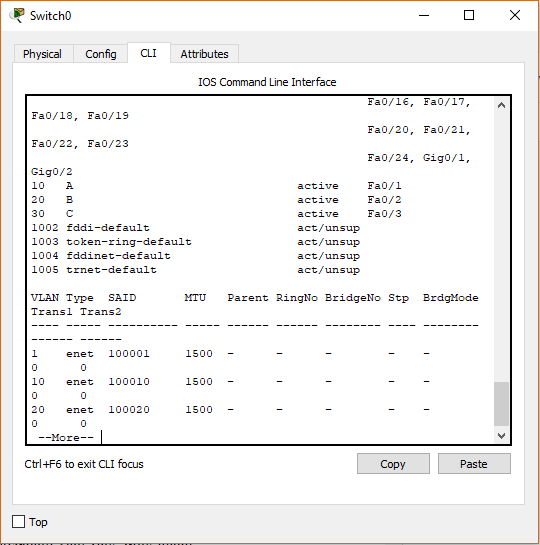This screenshot has height=545, width=540.
Task: Click the --More-- prompt line
Action: (x=66, y=438)
